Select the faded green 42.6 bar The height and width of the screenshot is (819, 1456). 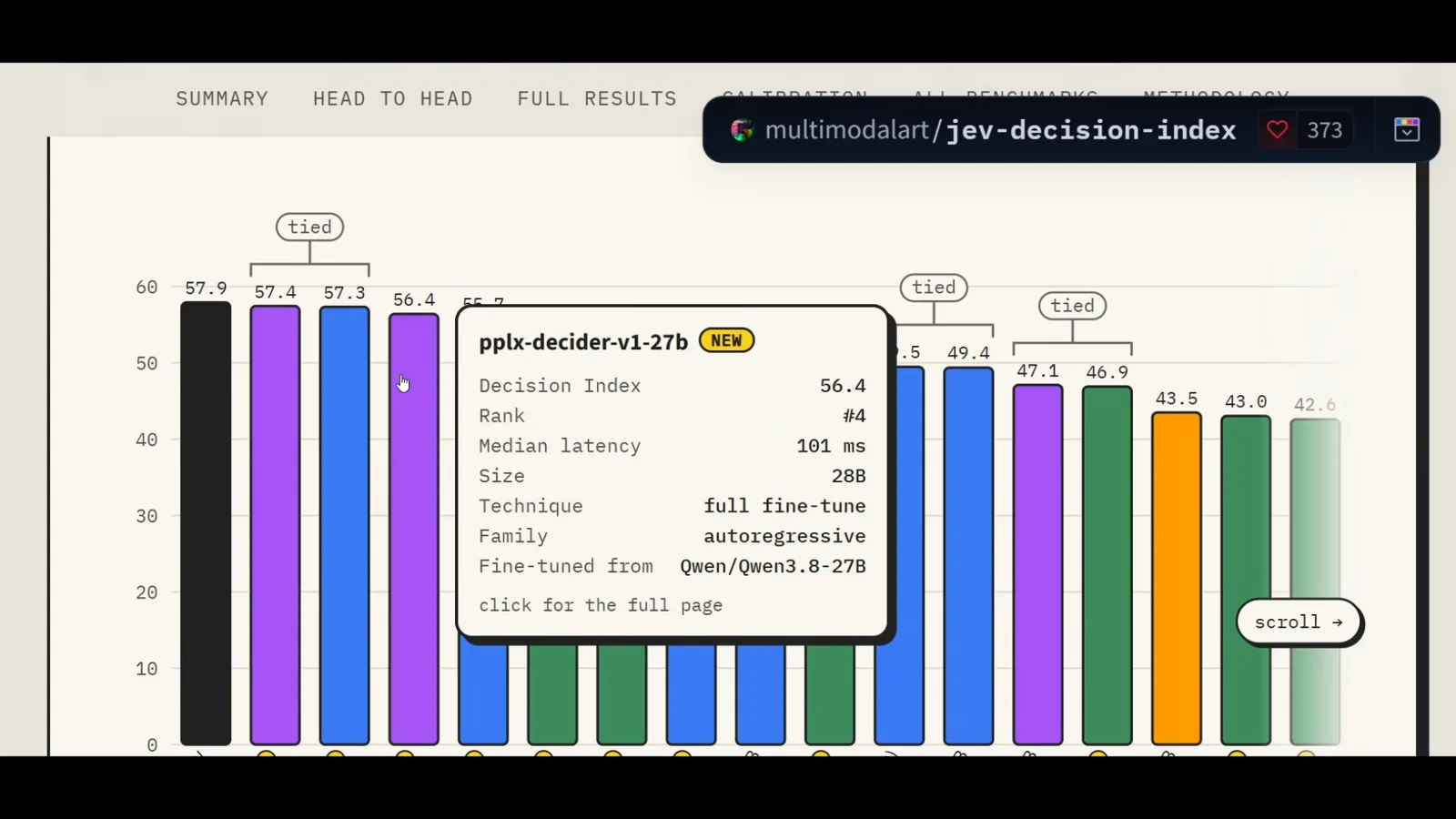pyautogui.click(x=1315, y=582)
